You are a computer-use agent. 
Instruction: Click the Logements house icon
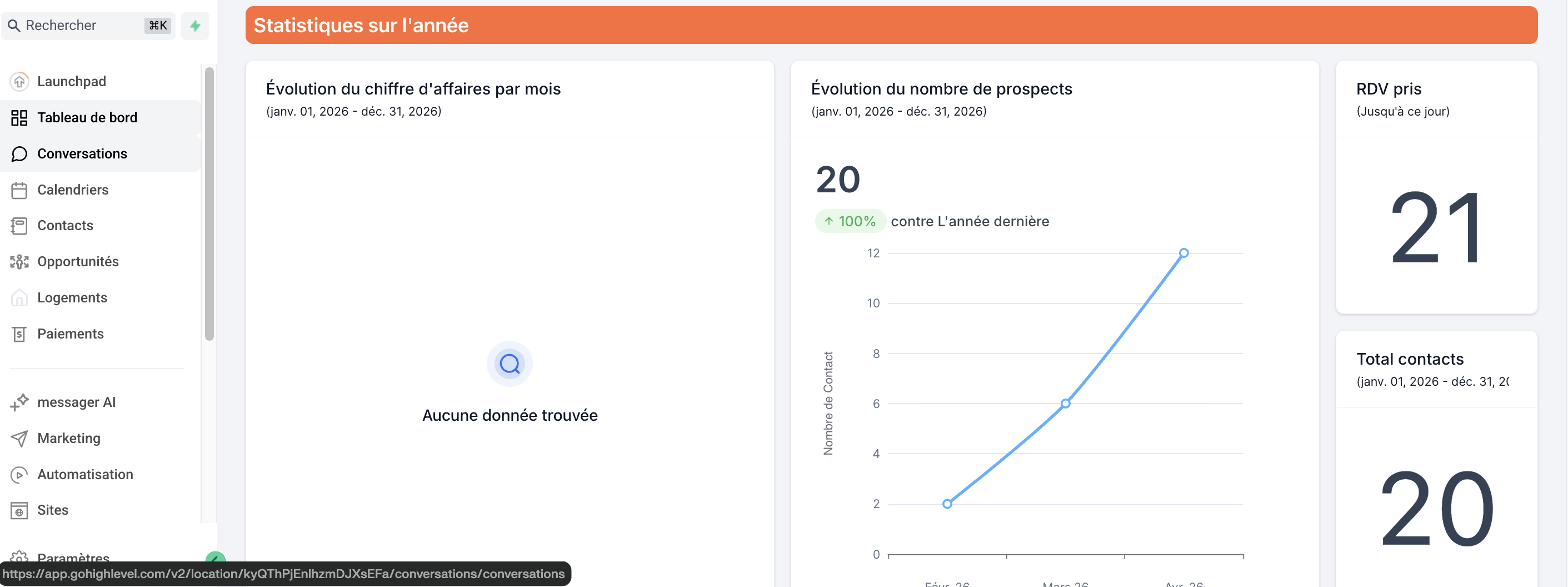point(19,298)
